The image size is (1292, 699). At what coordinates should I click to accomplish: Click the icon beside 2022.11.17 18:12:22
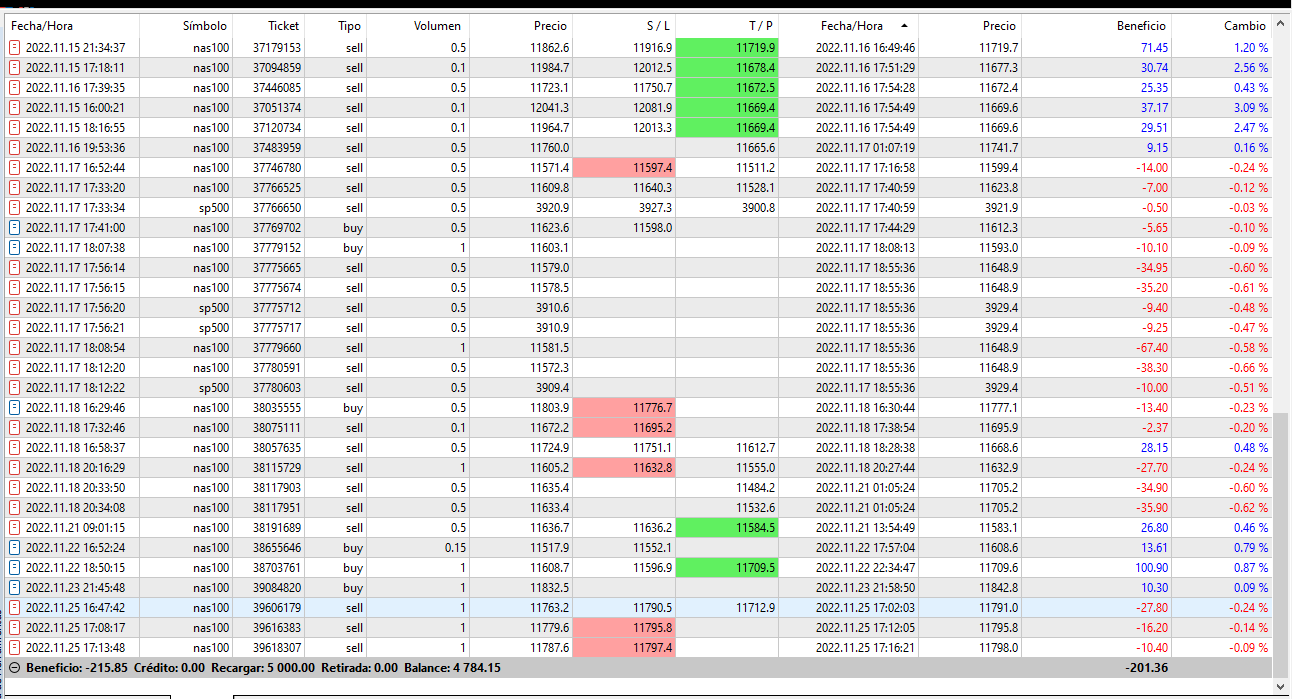pyautogui.click(x=14, y=387)
